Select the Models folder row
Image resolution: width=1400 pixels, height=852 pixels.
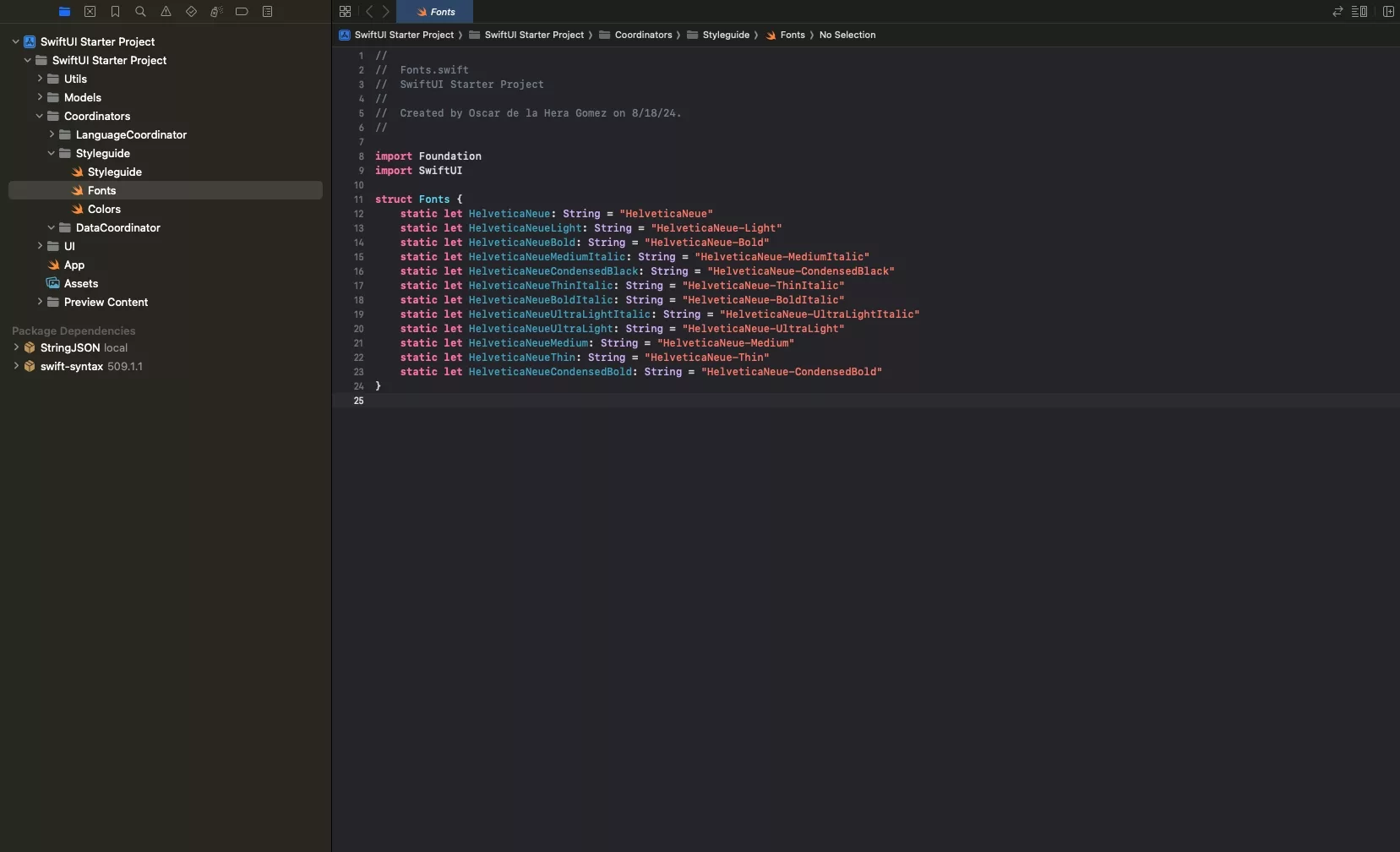click(x=166, y=97)
